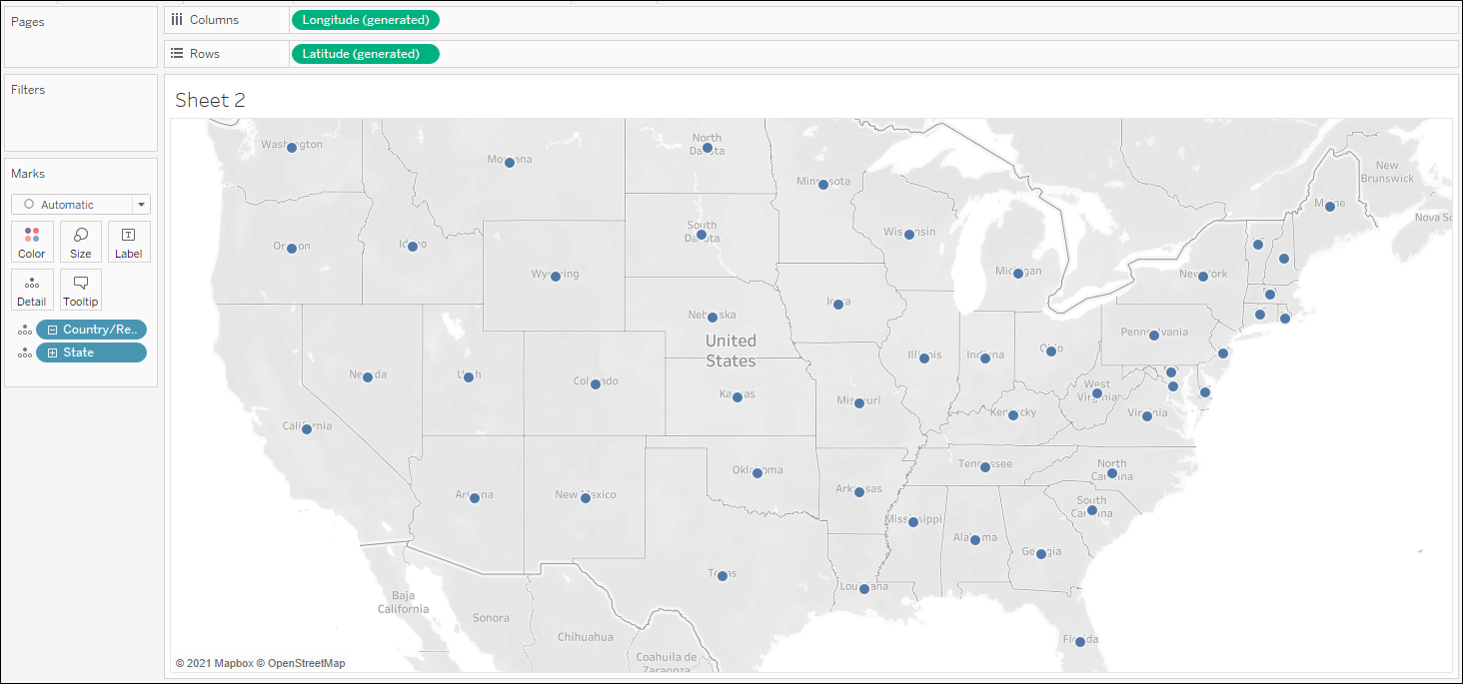Select the Pennsylvania state mark
1463x684 pixels.
[x=1154, y=336]
